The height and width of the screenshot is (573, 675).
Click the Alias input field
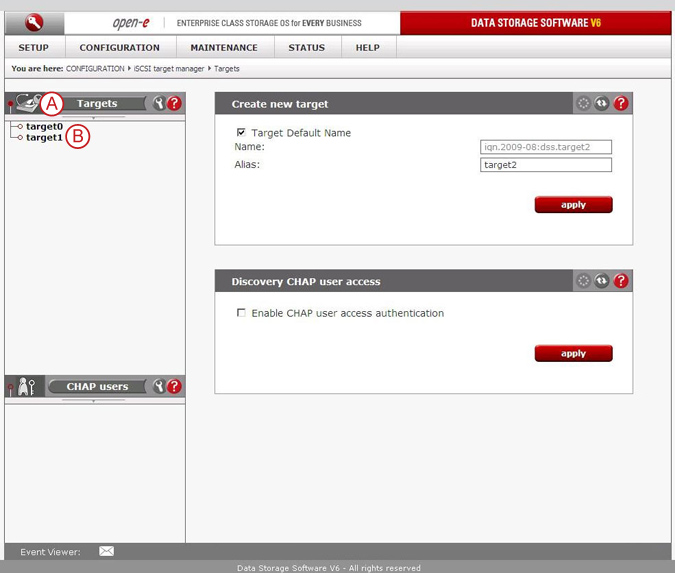(x=545, y=165)
